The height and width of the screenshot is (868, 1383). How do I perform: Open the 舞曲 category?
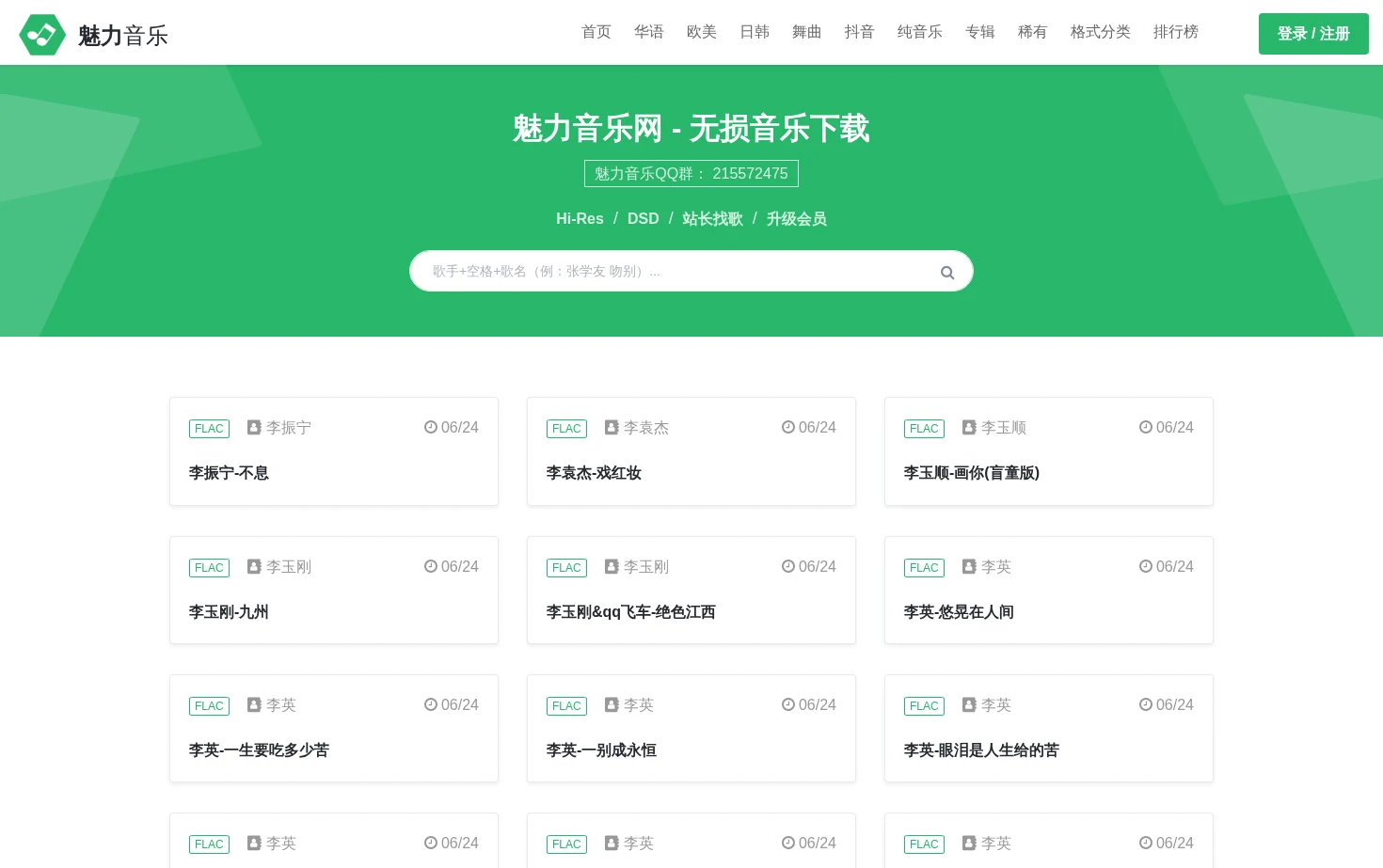[807, 32]
